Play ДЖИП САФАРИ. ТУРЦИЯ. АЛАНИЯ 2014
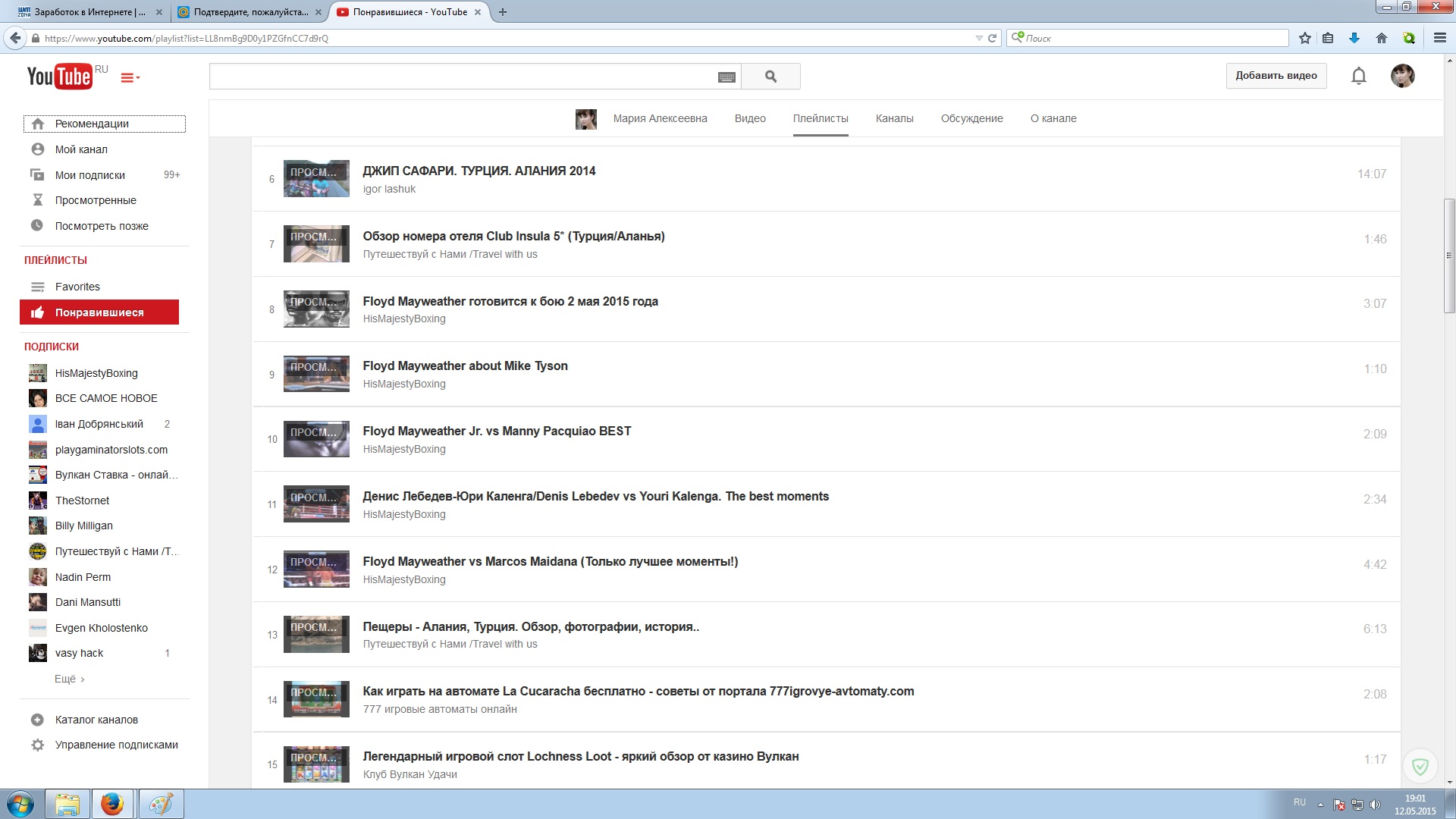The image size is (1456, 819). pyautogui.click(x=479, y=171)
